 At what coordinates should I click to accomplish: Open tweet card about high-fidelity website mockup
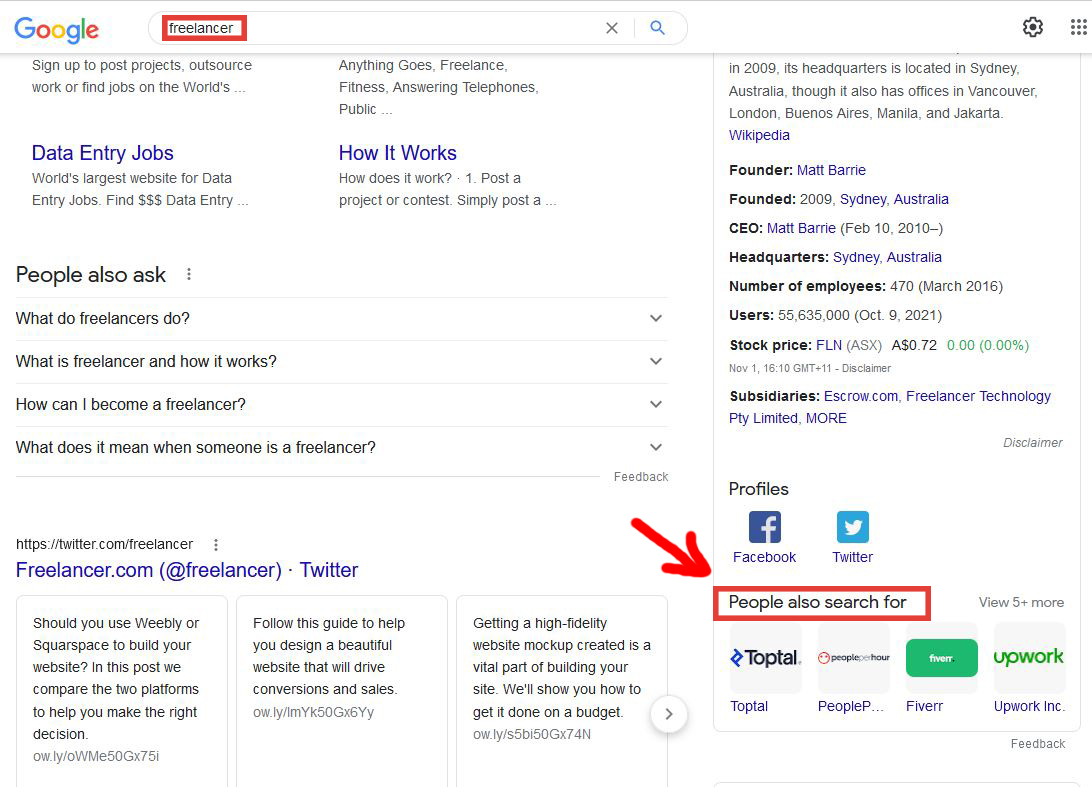click(561, 691)
